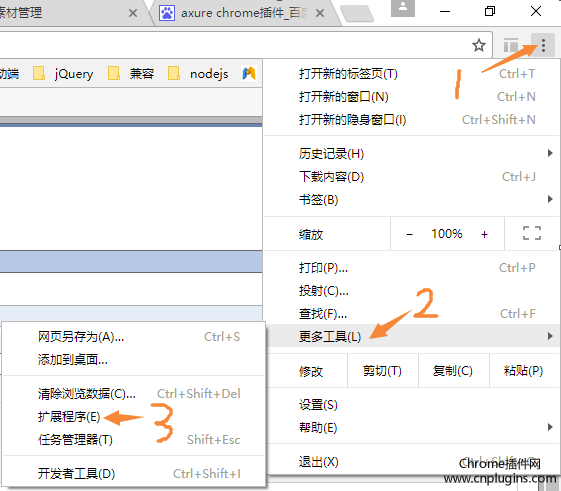Choose 网页另存为(A)... in the submenu
The width and height of the screenshot is (561, 491).
coord(133,337)
